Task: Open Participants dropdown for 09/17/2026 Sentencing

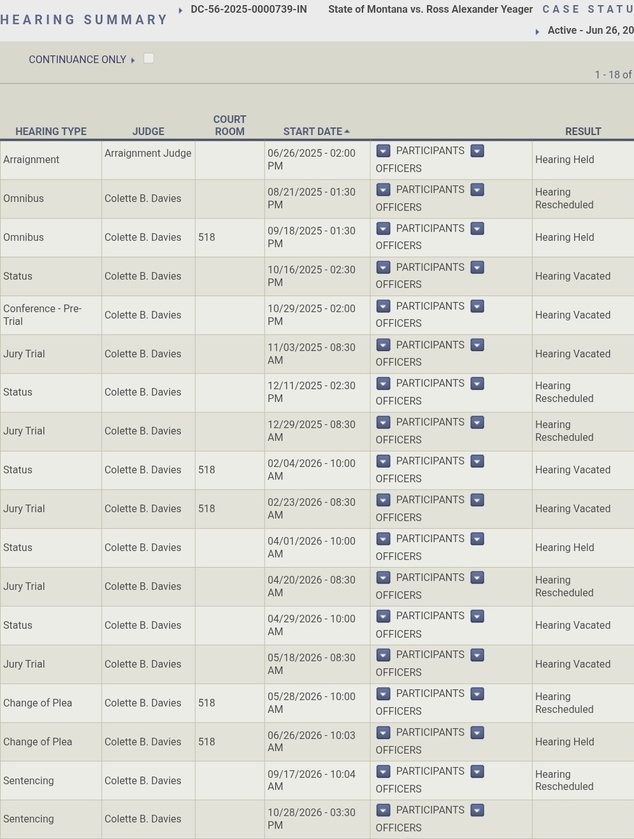Action: pyautogui.click(x=383, y=772)
